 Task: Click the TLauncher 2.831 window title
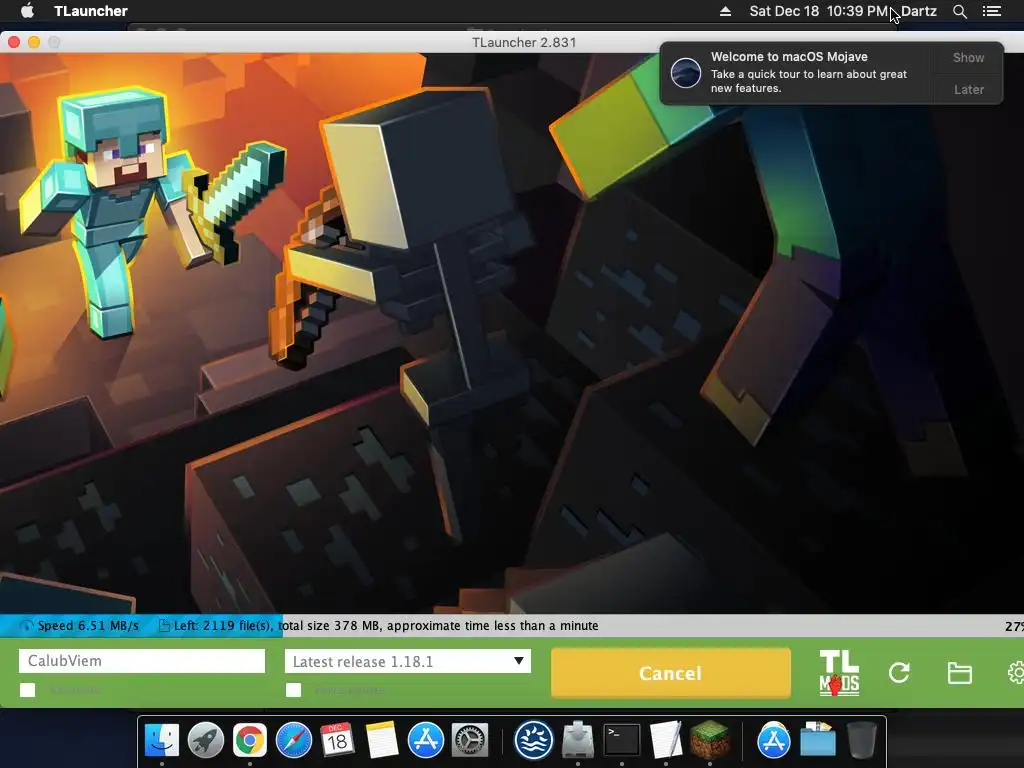click(524, 42)
